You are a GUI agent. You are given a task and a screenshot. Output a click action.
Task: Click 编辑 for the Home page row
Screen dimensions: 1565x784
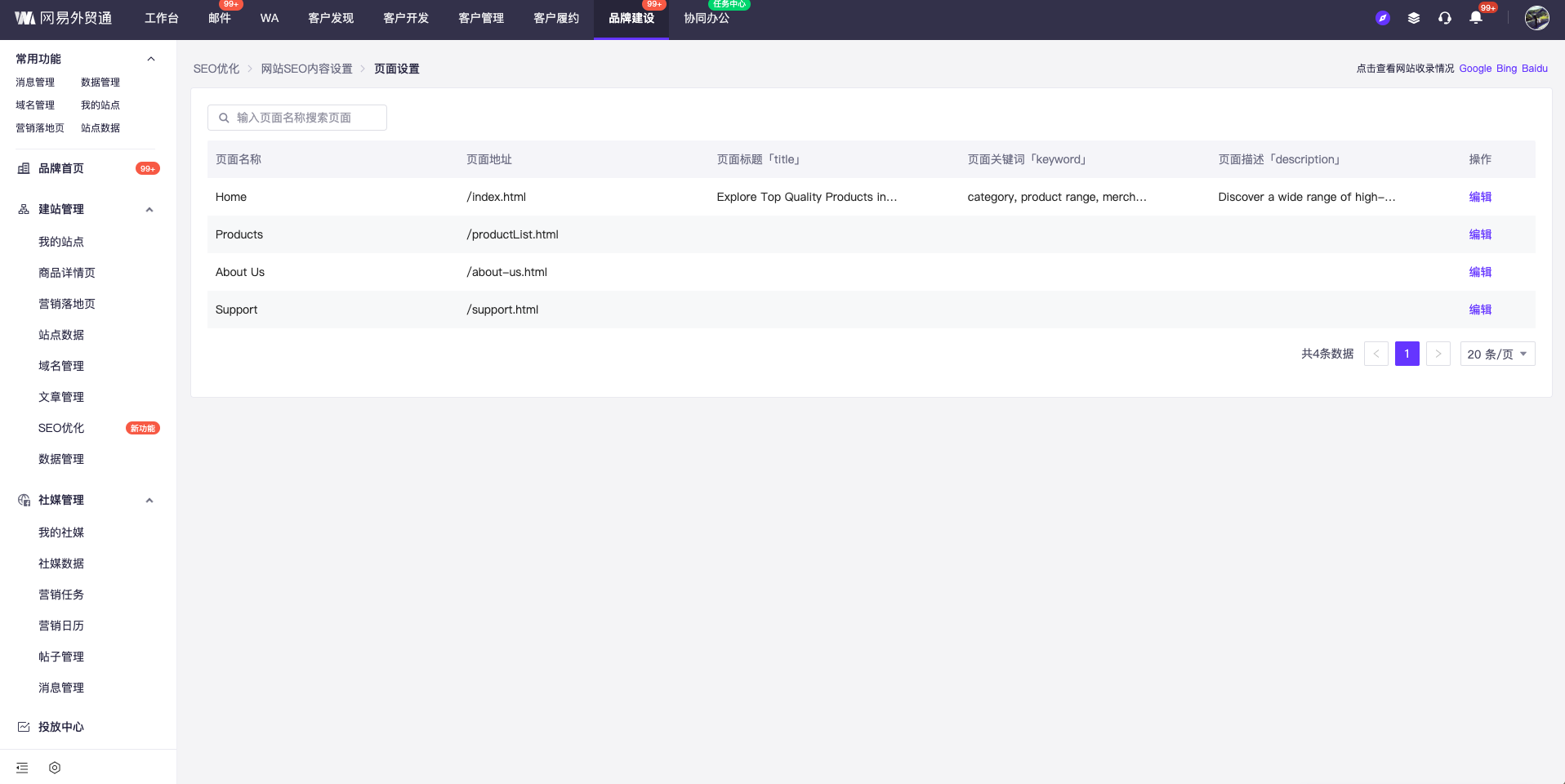click(1479, 197)
